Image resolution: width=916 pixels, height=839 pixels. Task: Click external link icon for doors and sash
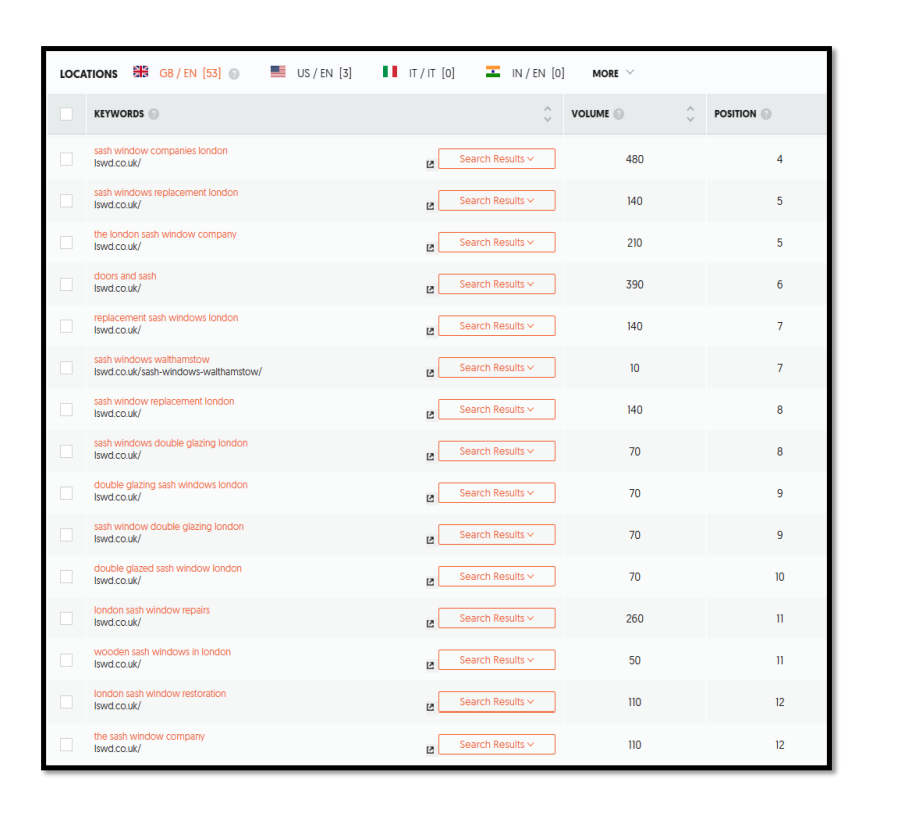point(430,289)
